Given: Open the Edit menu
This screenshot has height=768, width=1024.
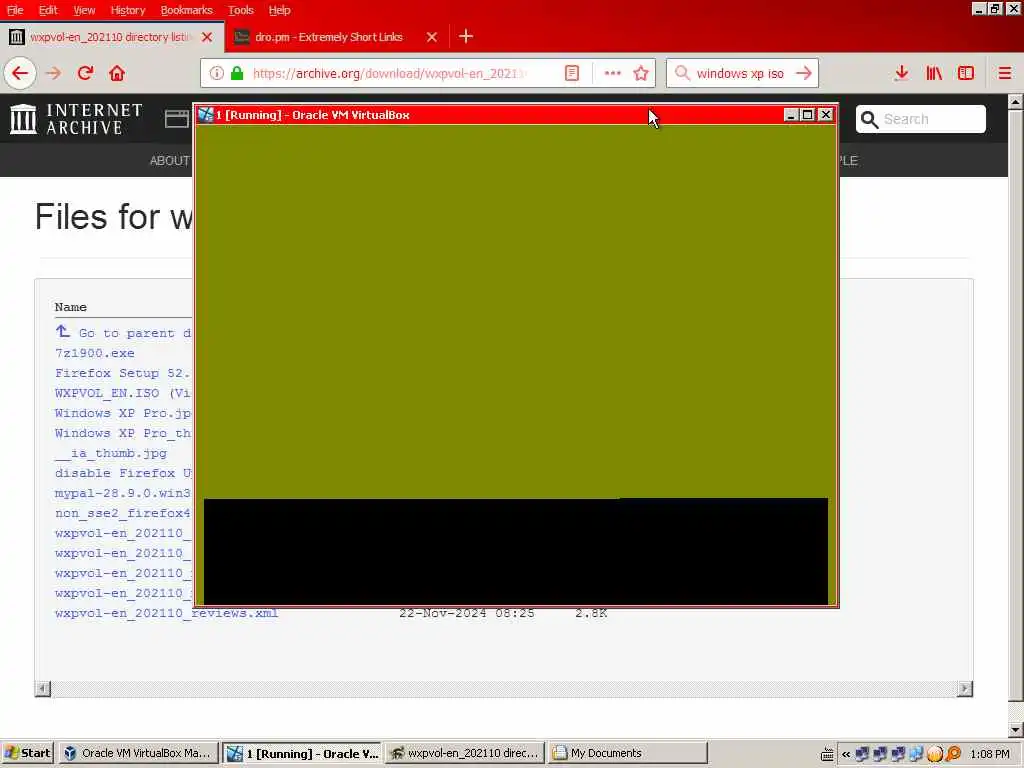Looking at the screenshot, I should (x=48, y=10).
